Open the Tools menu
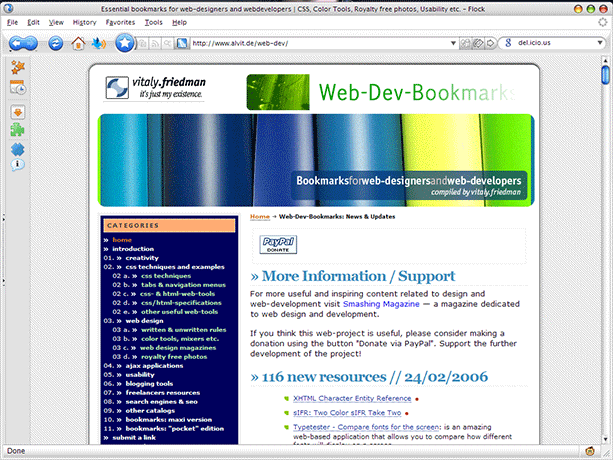Screen dimensions: 613x460 click(153, 21)
